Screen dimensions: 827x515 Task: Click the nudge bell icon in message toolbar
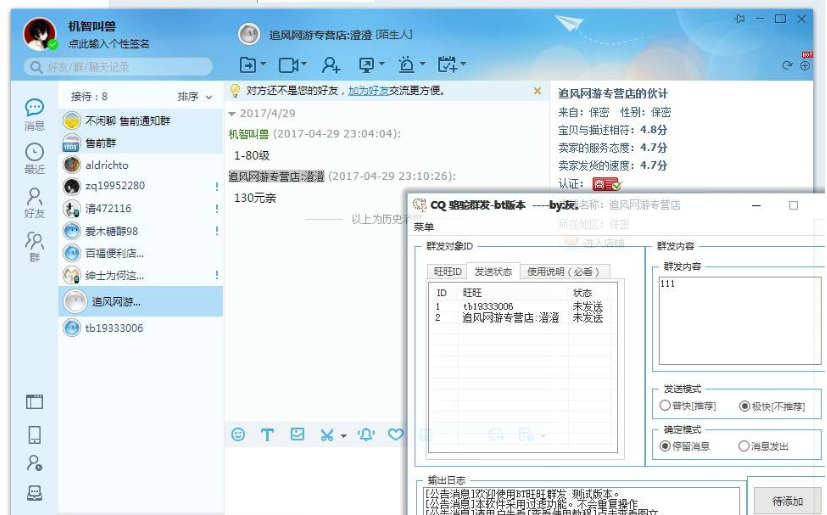pyautogui.click(x=366, y=434)
